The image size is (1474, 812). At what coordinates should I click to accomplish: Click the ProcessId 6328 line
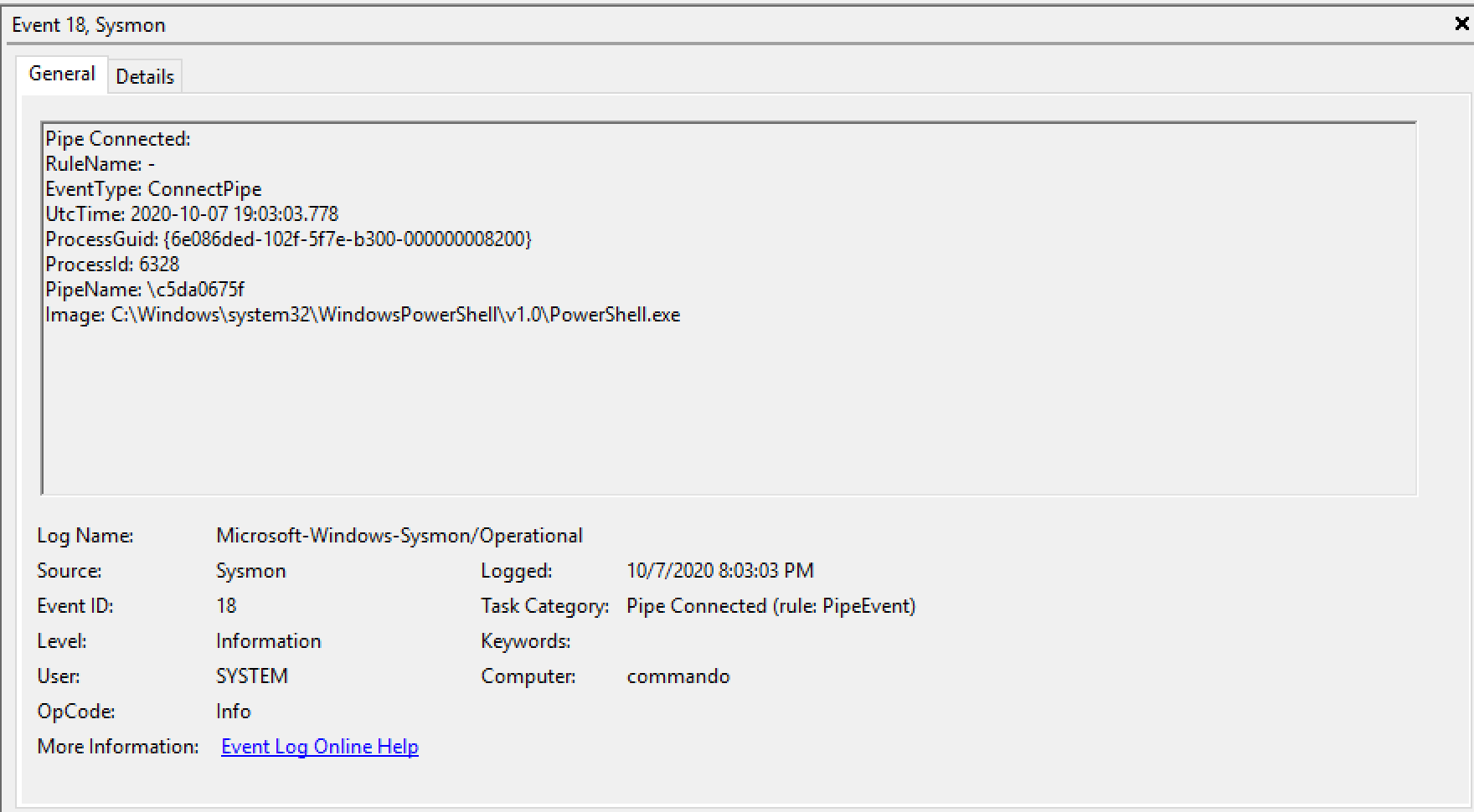coord(112,265)
